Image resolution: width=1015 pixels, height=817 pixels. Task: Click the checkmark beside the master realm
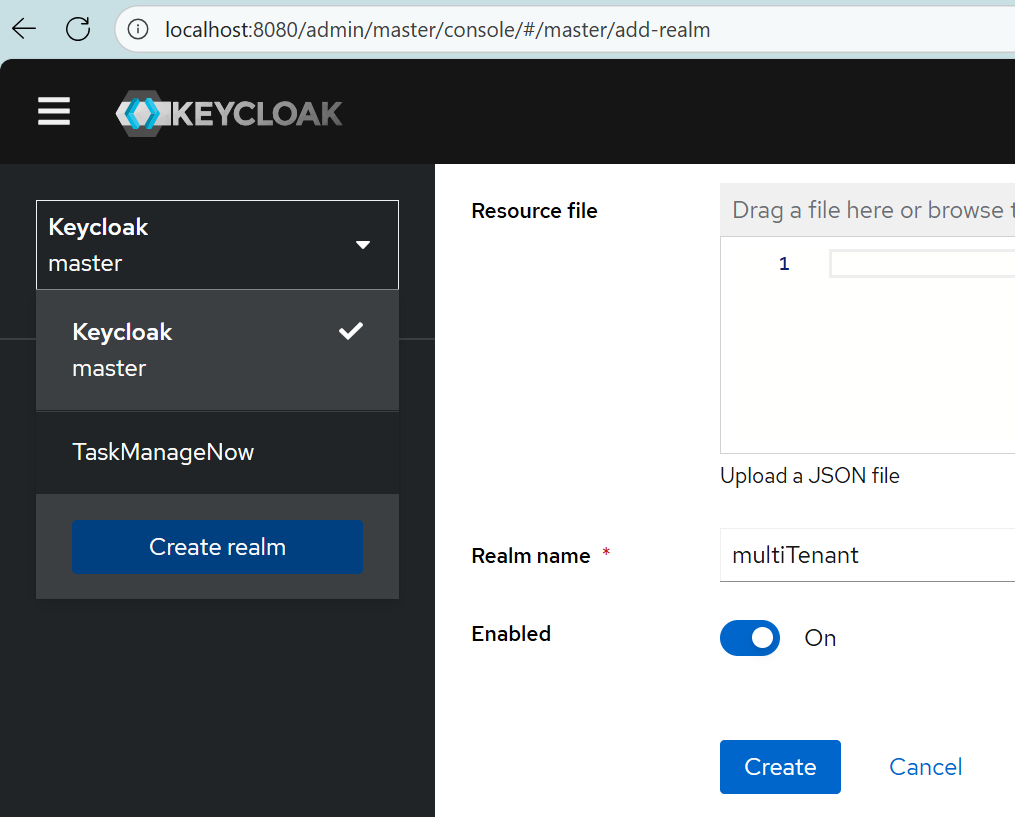pos(350,332)
